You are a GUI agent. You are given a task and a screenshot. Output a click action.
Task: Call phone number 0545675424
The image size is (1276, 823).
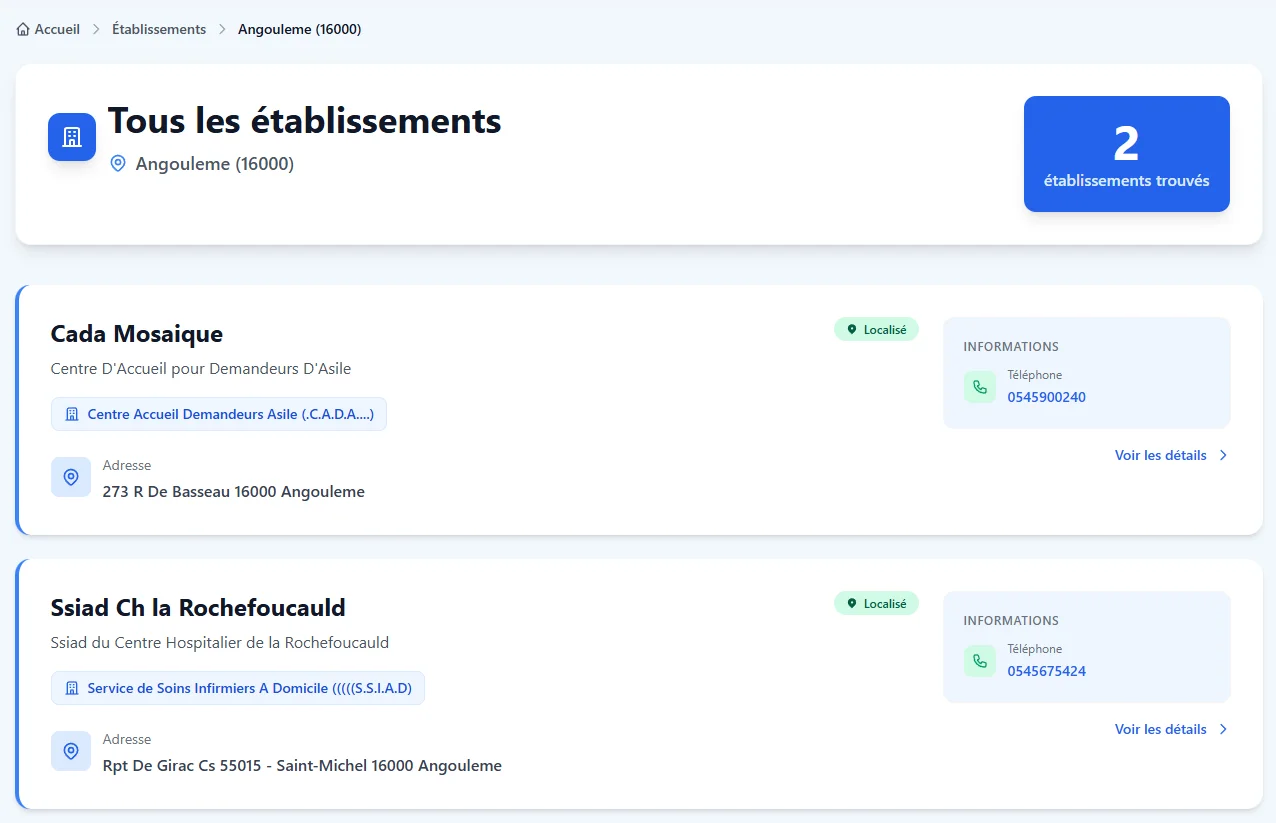pyautogui.click(x=1046, y=671)
